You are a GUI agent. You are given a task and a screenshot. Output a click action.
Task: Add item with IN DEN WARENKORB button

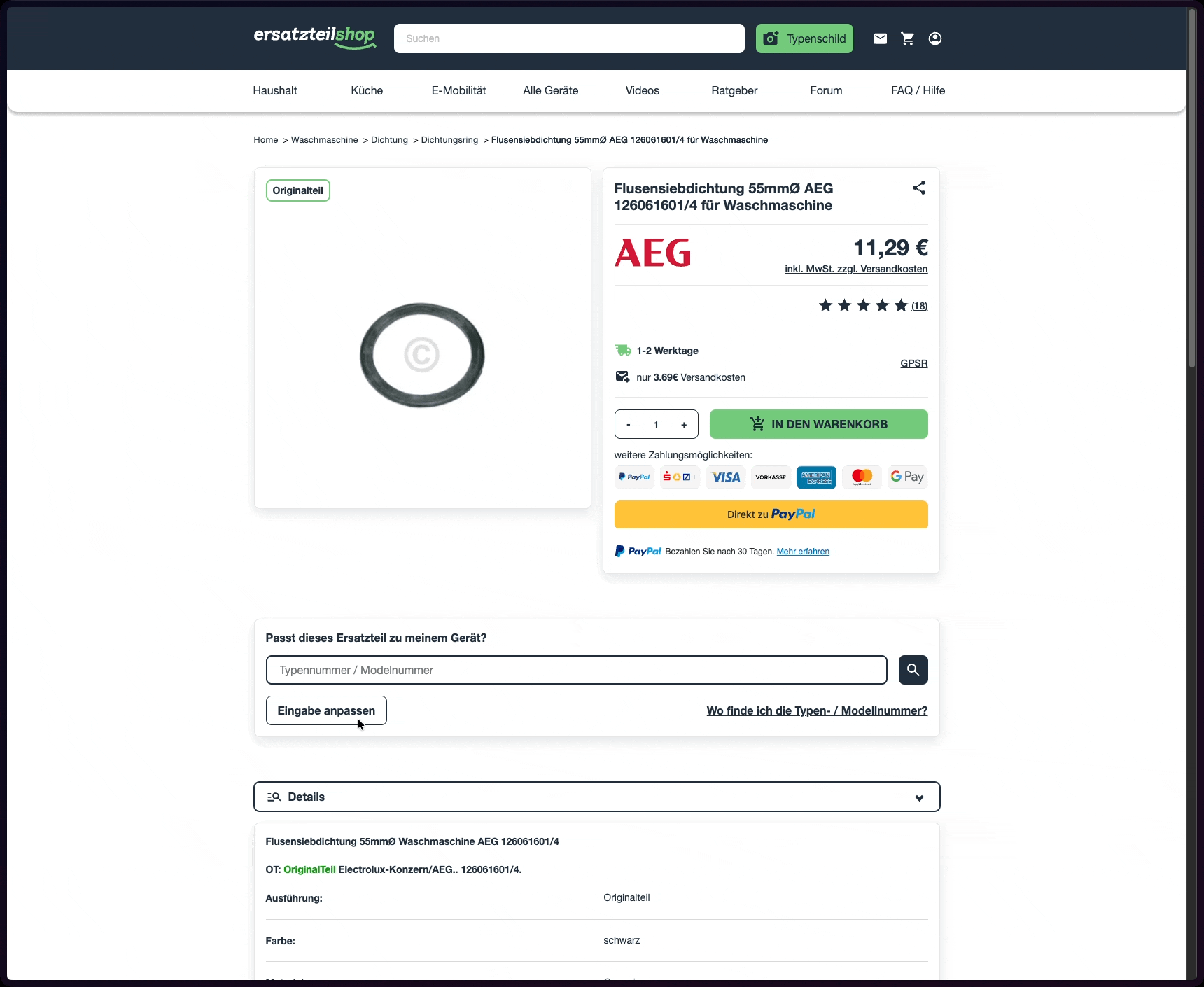click(x=819, y=424)
